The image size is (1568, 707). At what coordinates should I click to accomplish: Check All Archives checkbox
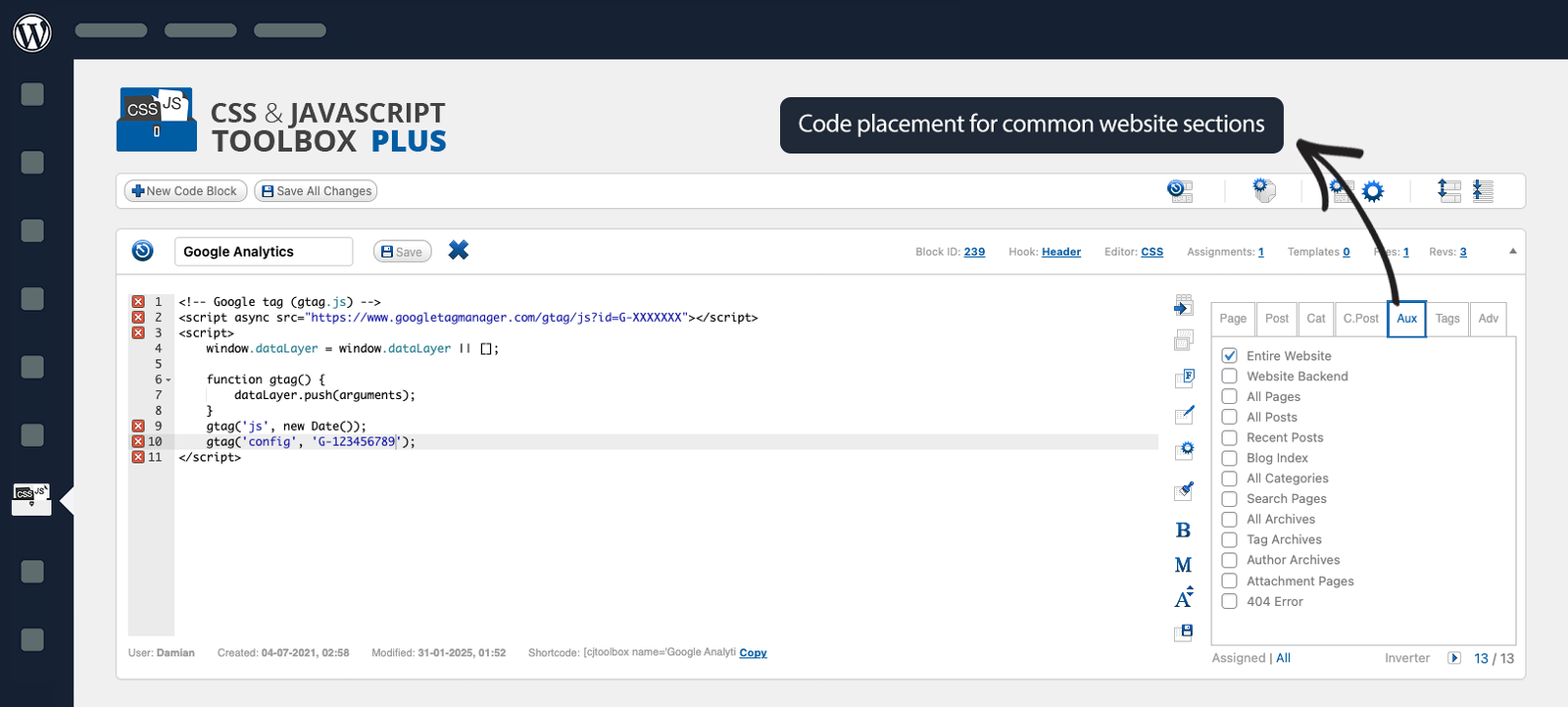[x=1229, y=519]
